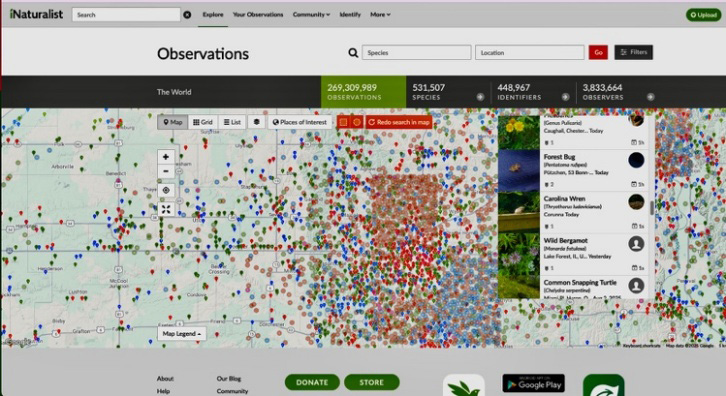Click the magnifying glass search icon
726x396 pixels.
353,53
